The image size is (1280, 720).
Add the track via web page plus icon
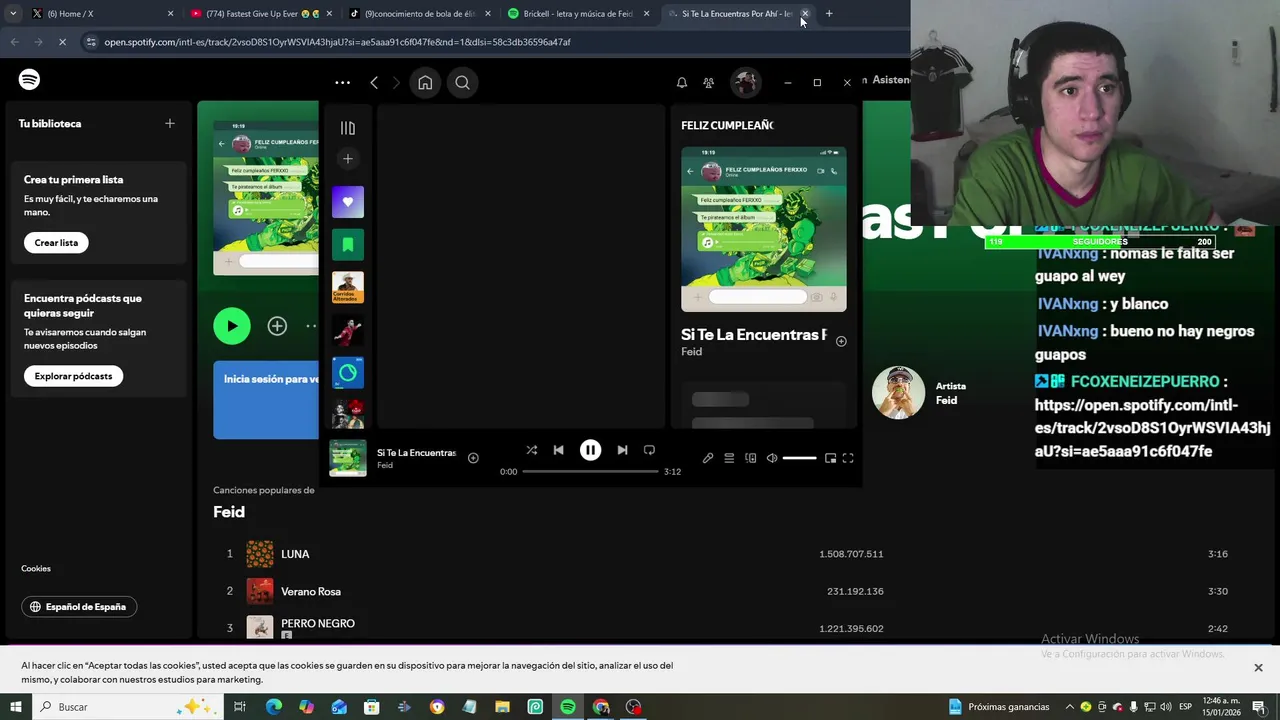(x=277, y=326)
